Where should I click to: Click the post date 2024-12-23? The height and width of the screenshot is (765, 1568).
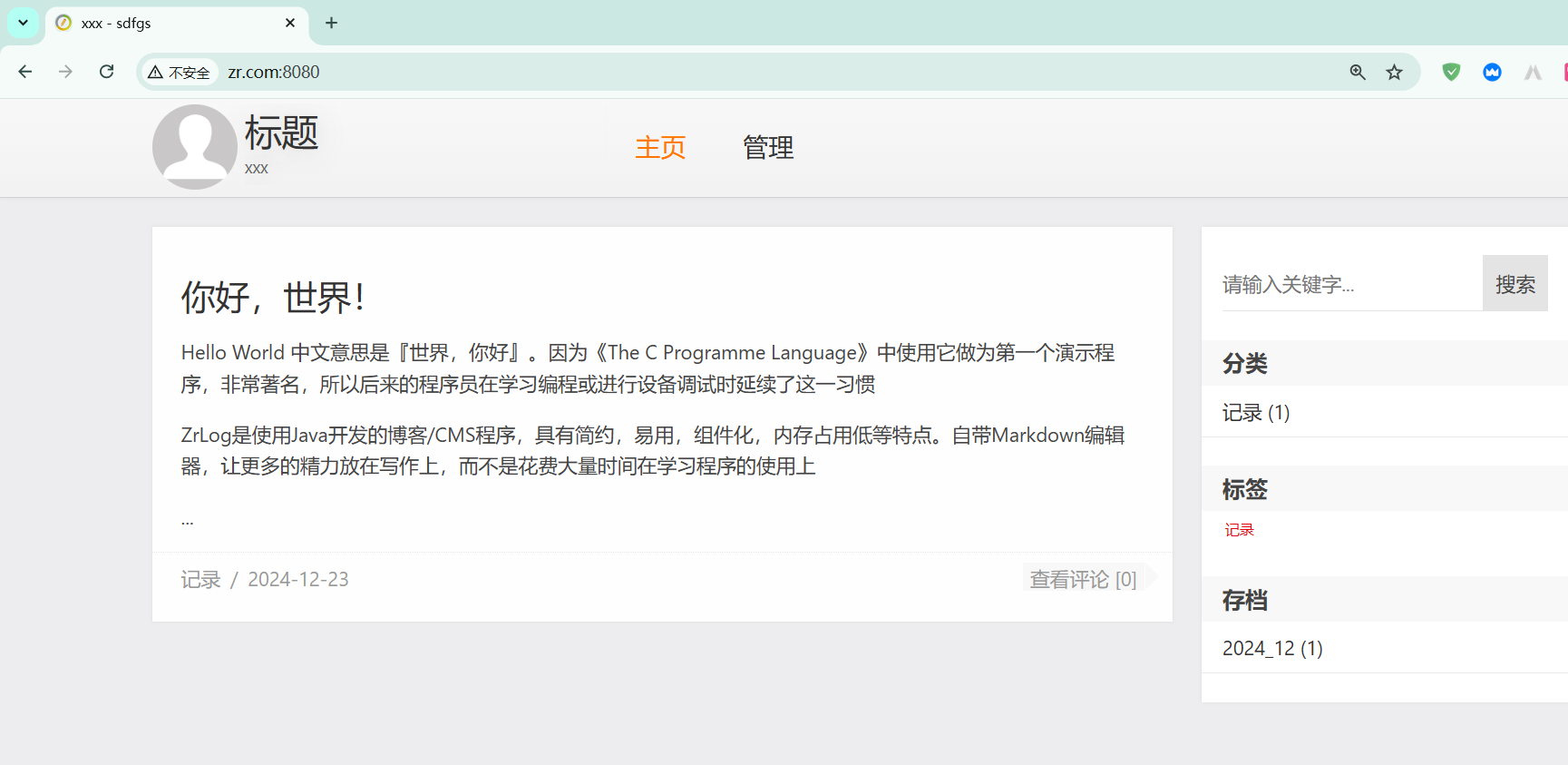tap(298, 580)
